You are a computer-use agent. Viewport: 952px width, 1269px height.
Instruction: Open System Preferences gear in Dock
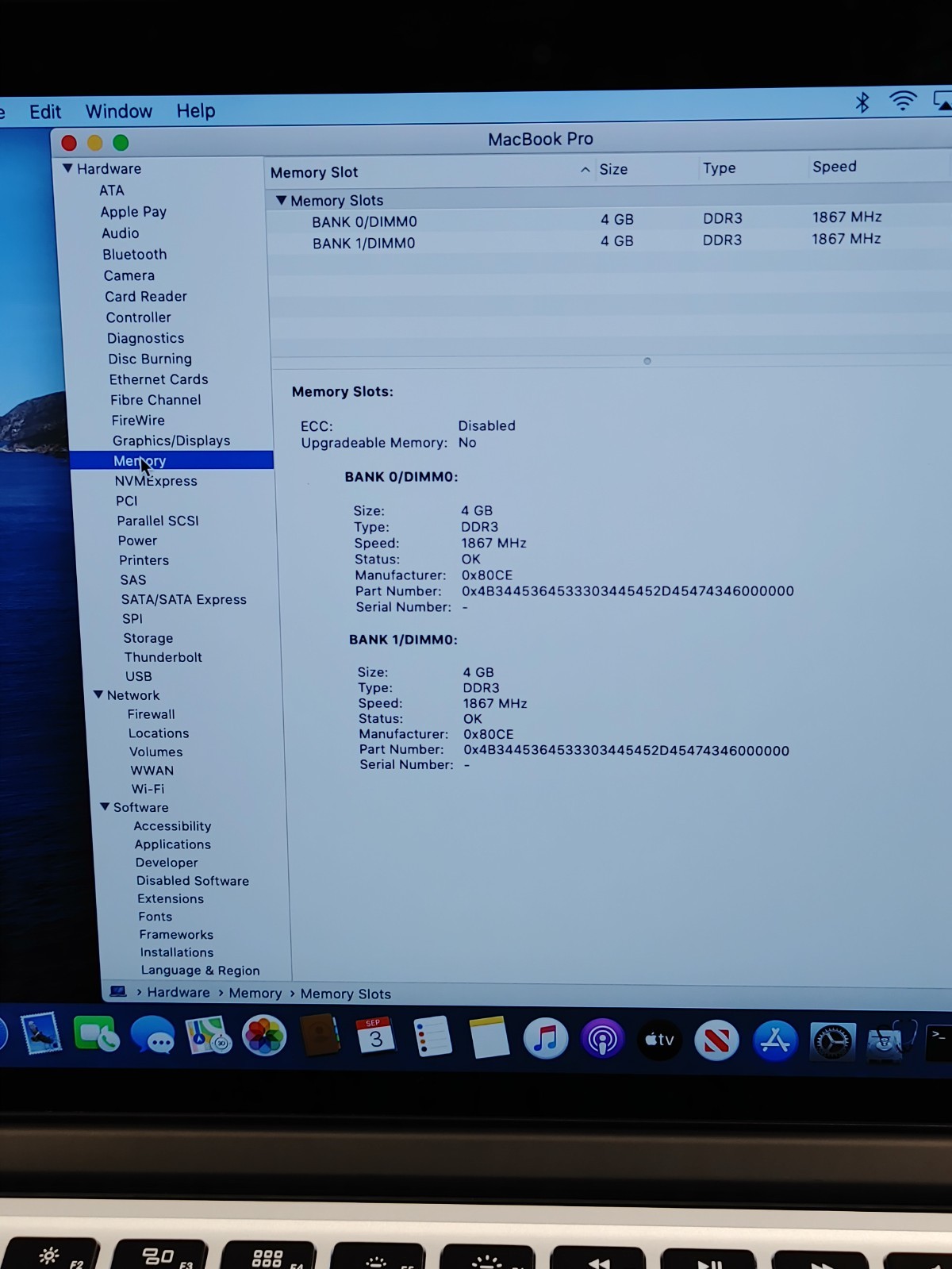coord(831,1042)
